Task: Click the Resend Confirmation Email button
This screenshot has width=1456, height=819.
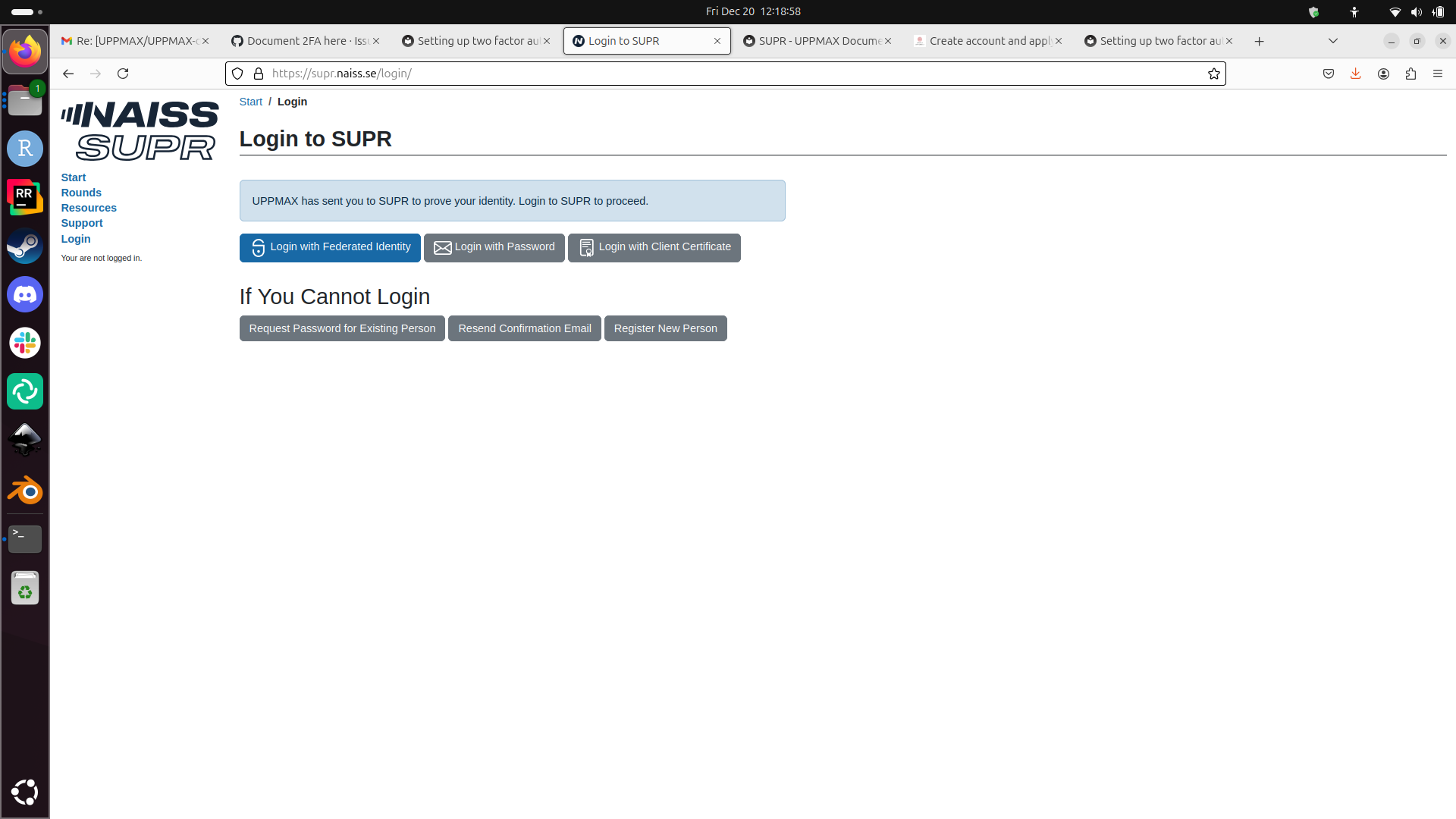Action: coord(524,327)
